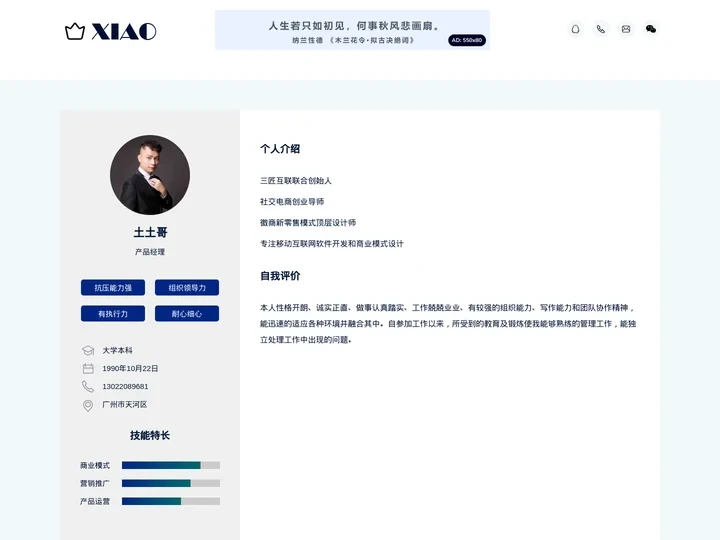The height and width of the screenshot is (540, 720).
Task: Click the 营销推广 skill label
Action: click(x=95, y=483)
